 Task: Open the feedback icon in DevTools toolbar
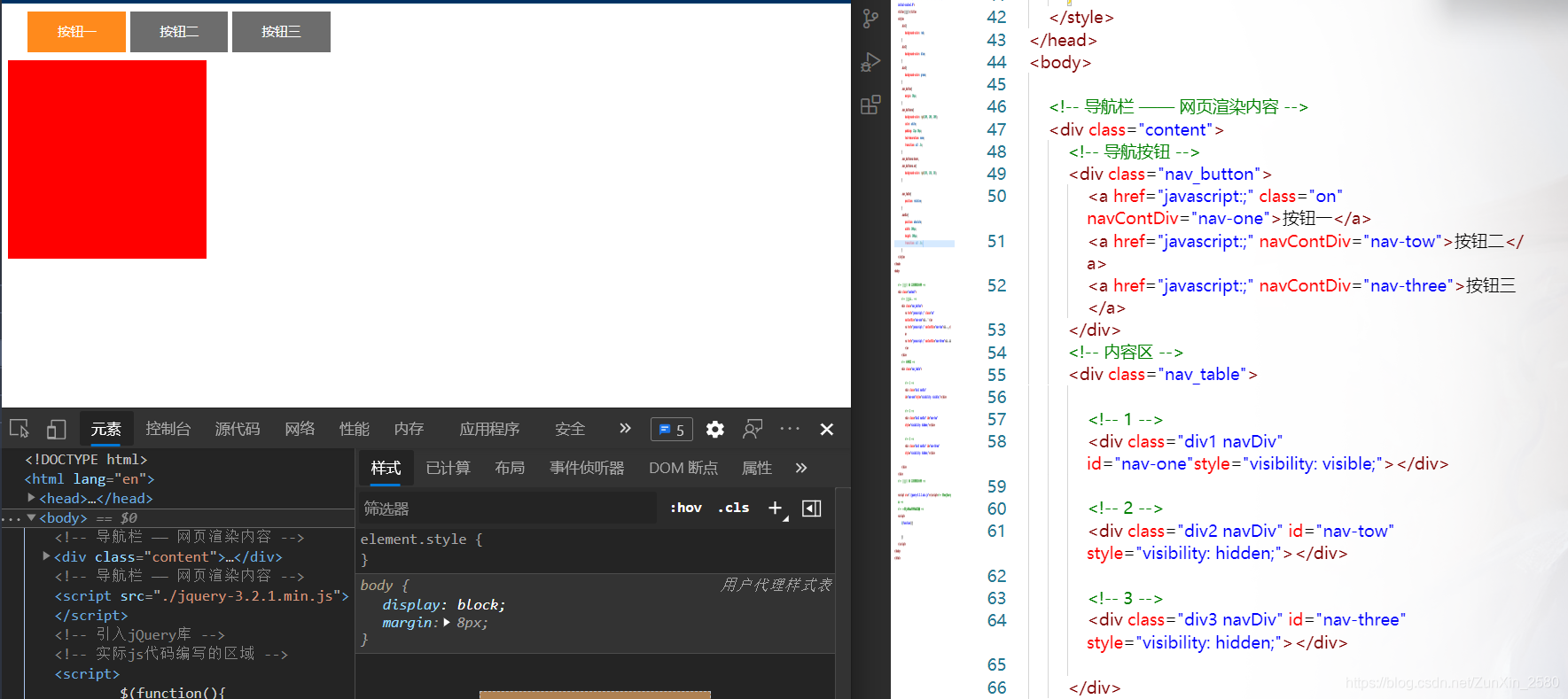click(x=753, y=430)
